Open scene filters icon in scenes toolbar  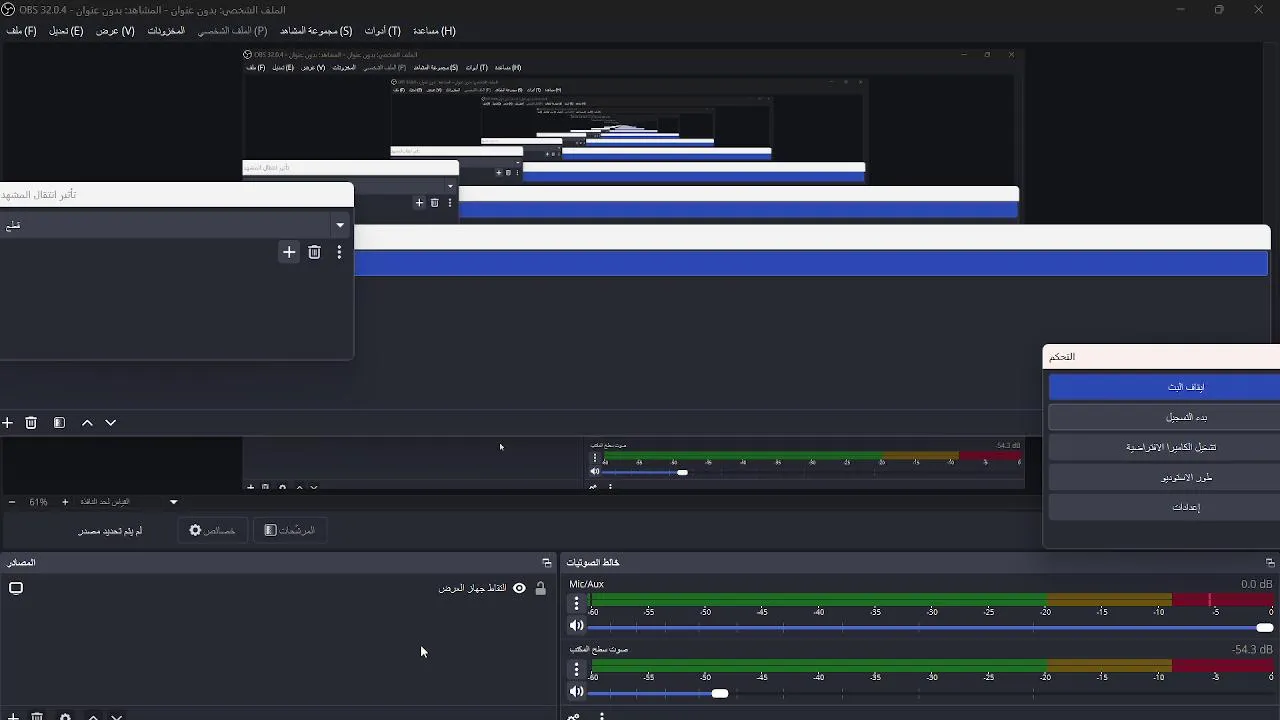[x=59, y=423]
